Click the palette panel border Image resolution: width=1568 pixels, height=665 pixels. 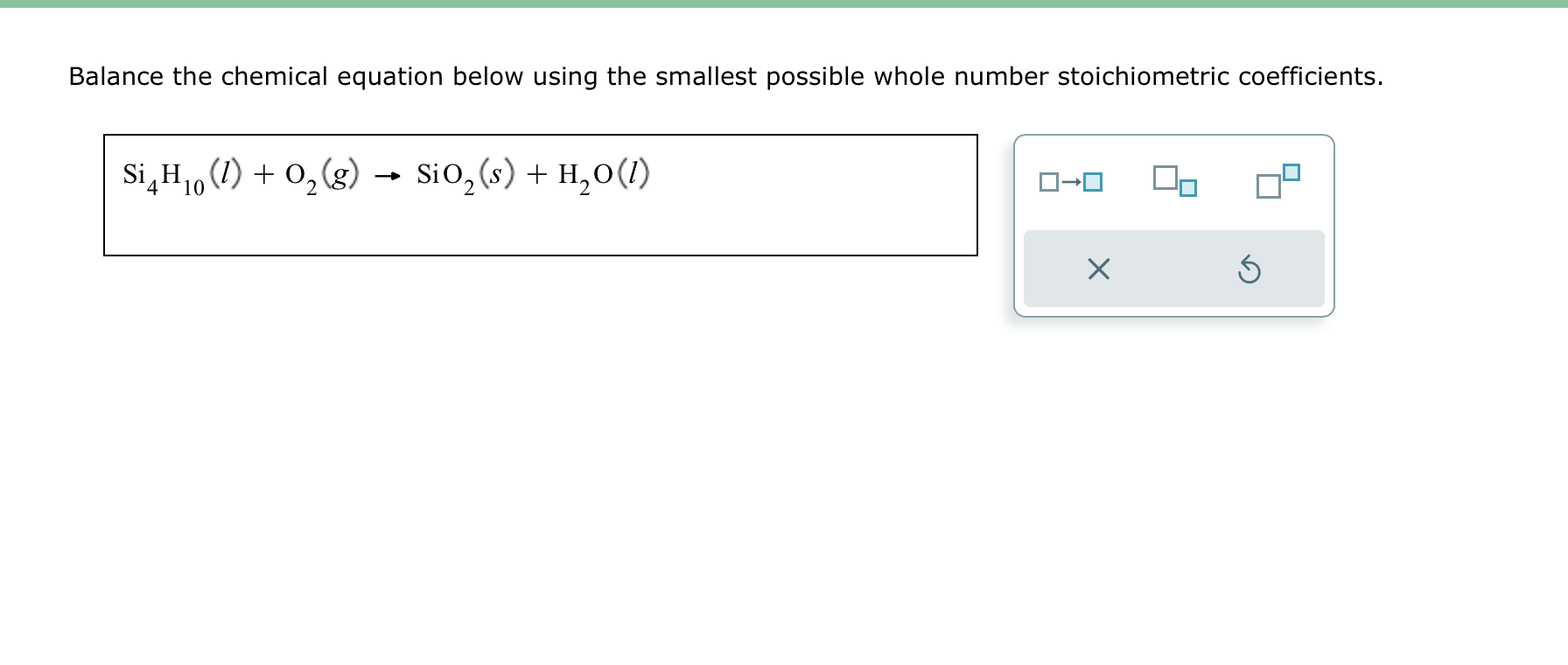(1173, 136)
